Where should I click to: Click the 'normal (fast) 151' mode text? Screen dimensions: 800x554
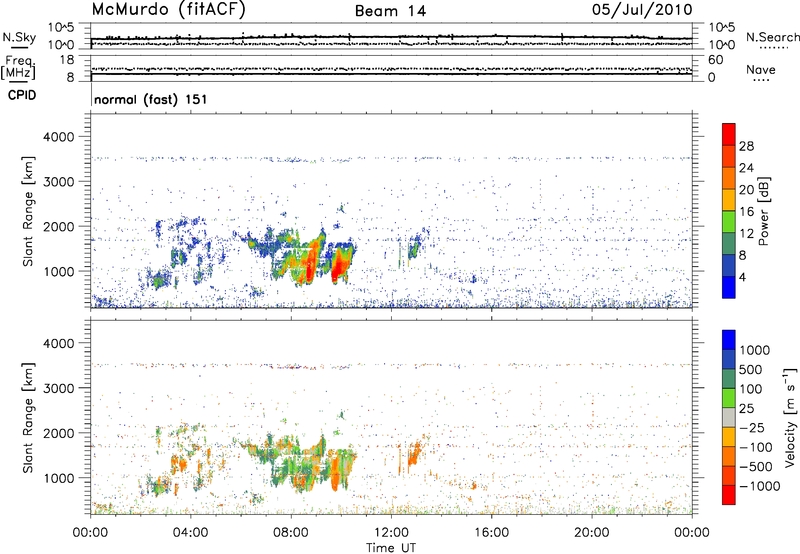[x=151, y=99]
